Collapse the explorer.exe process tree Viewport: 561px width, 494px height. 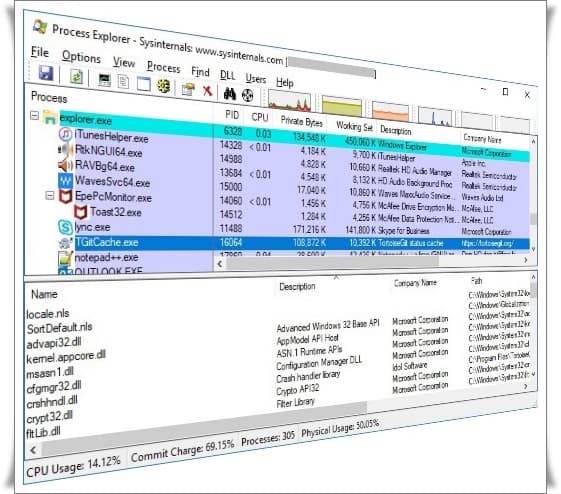point(34,116)
